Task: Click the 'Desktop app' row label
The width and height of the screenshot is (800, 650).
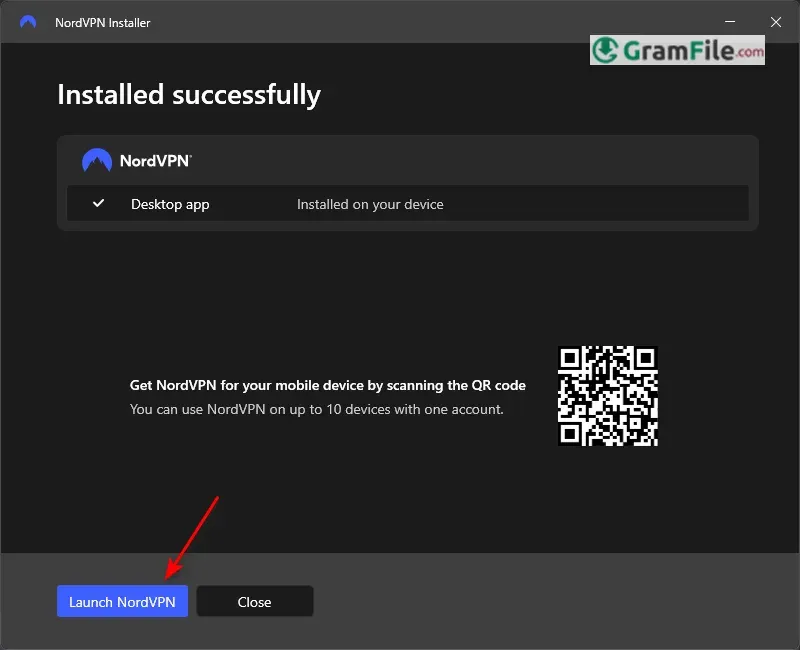Action: pos(170,204)
